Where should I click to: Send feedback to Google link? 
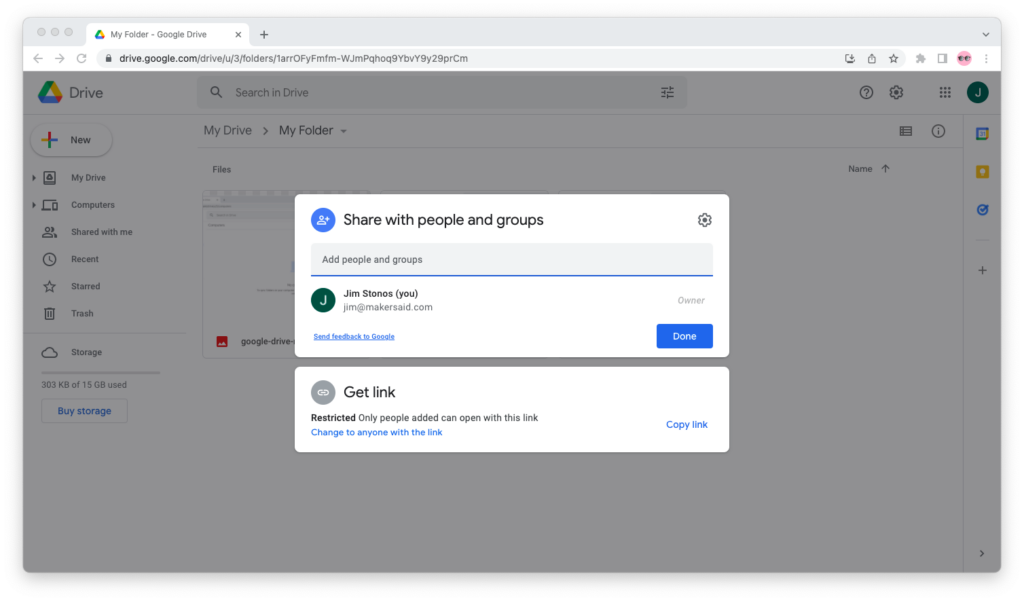coord(354,336)
